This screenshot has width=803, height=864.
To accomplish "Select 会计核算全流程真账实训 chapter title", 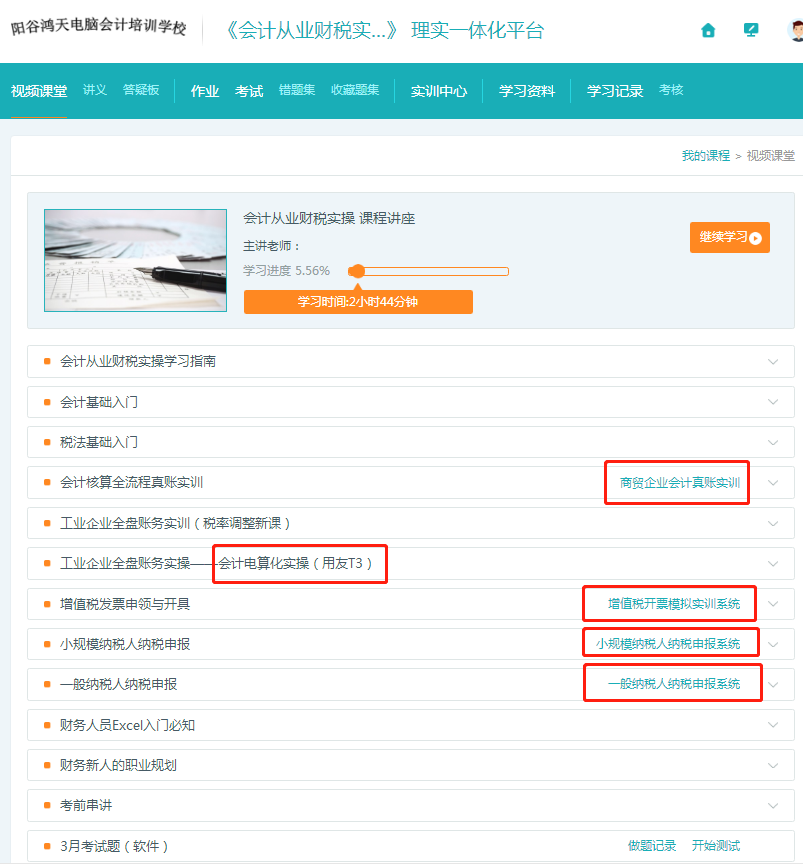I will (131, 483).
